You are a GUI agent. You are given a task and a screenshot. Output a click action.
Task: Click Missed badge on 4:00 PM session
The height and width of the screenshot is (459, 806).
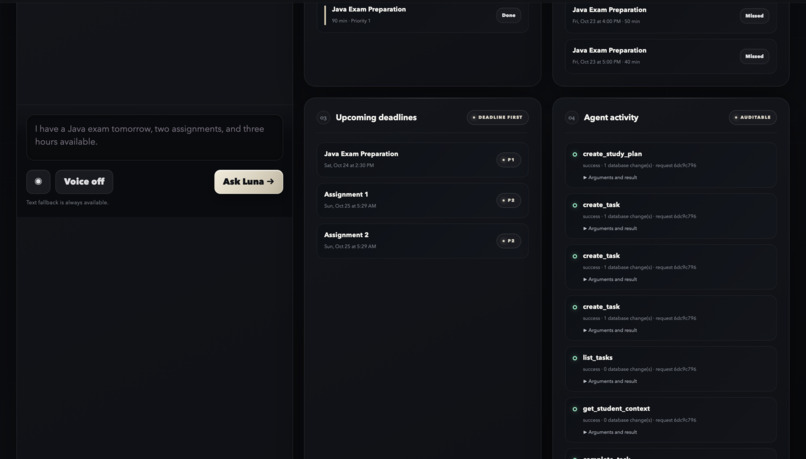(x=754, y=16)
